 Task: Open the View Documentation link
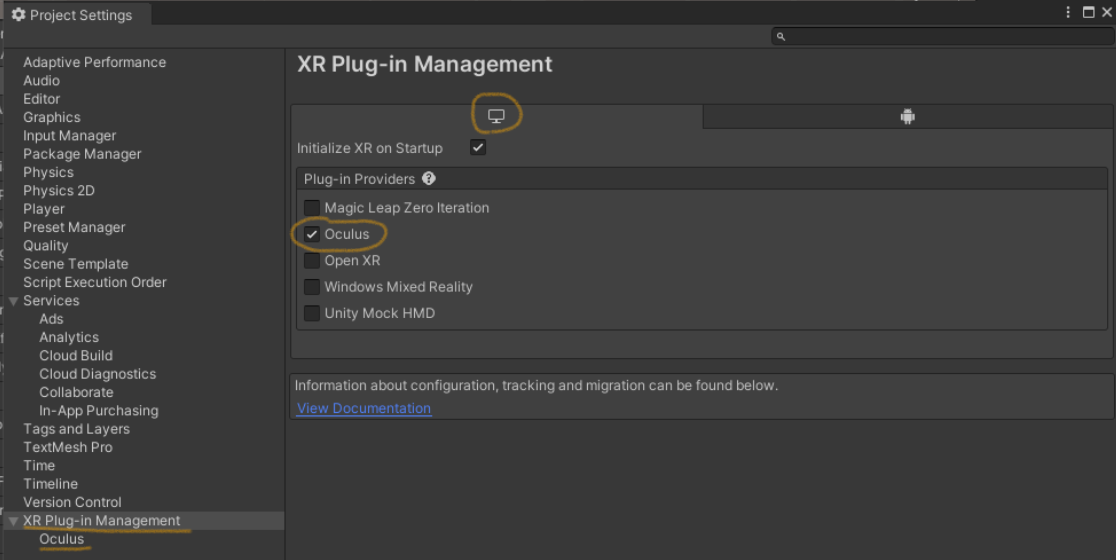pyautogui.click(x=364, y=408)
